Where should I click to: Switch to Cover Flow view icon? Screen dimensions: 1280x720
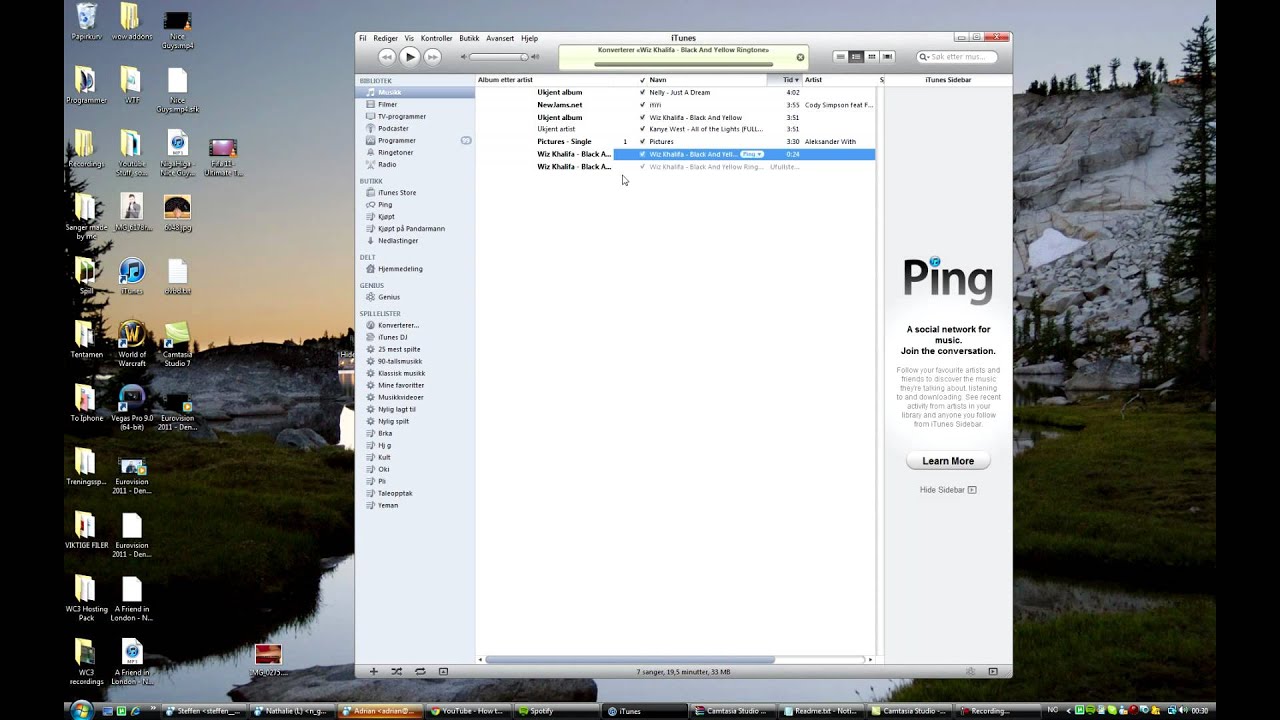pos(888,57)
